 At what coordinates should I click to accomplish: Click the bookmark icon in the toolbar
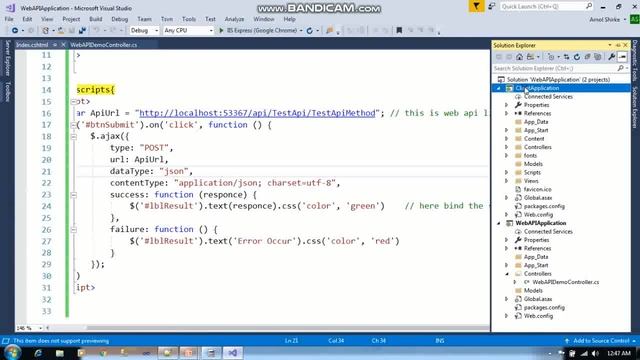pyautogui.click(x=399, y=31)
